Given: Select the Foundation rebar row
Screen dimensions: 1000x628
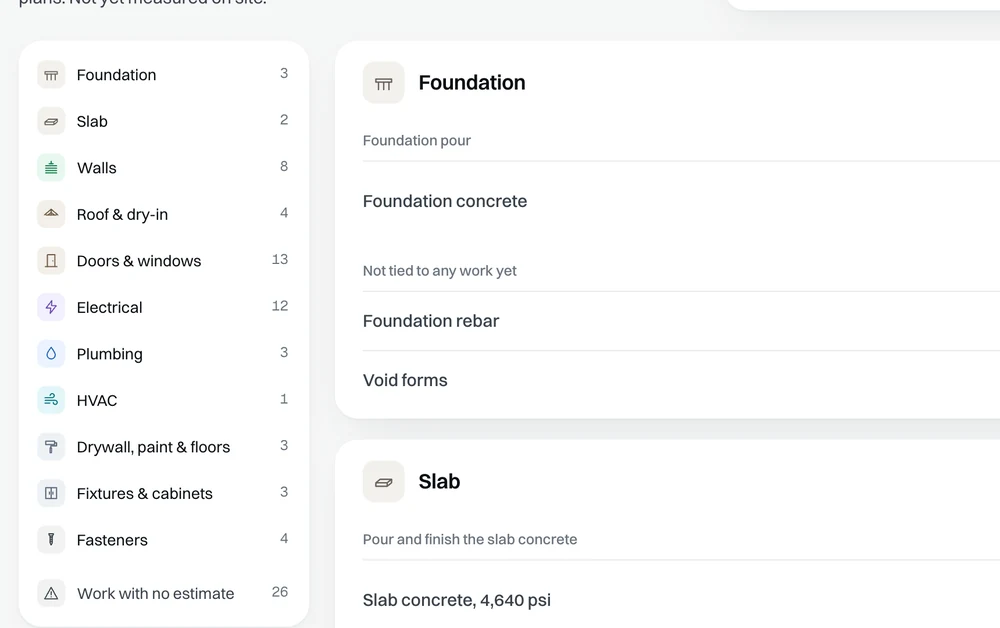Looking at the screenshot, I should click(681, 321).
